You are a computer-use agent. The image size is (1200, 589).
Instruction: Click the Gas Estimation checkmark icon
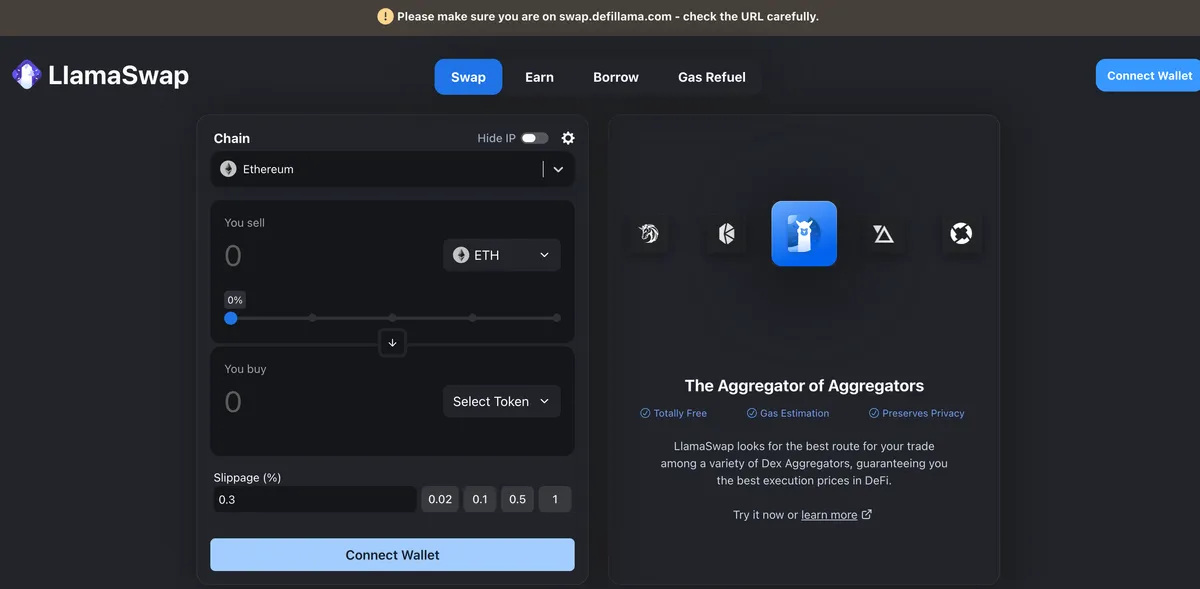pos(752,413)
